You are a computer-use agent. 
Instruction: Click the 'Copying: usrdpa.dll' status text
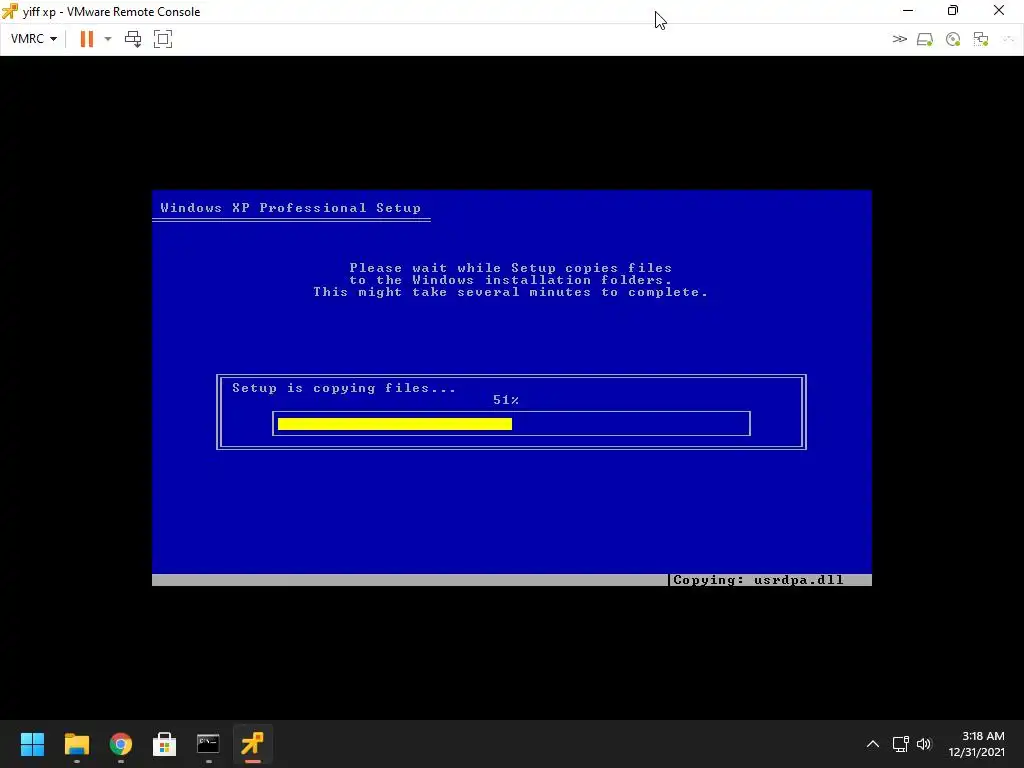click(x=758, y=580)
